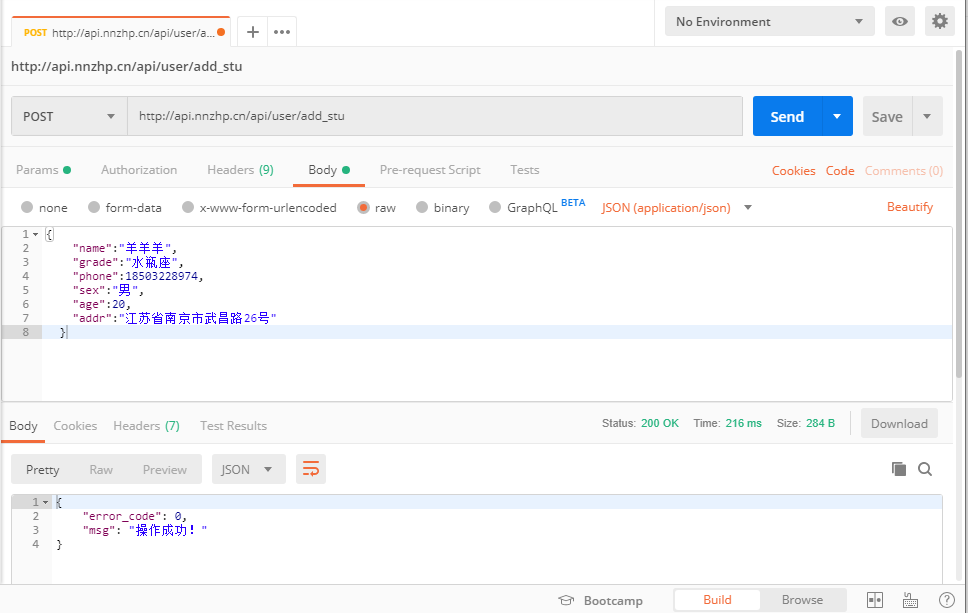Download the response
Image resolution: width=968 pixels, height=613 pixels.
899,423
